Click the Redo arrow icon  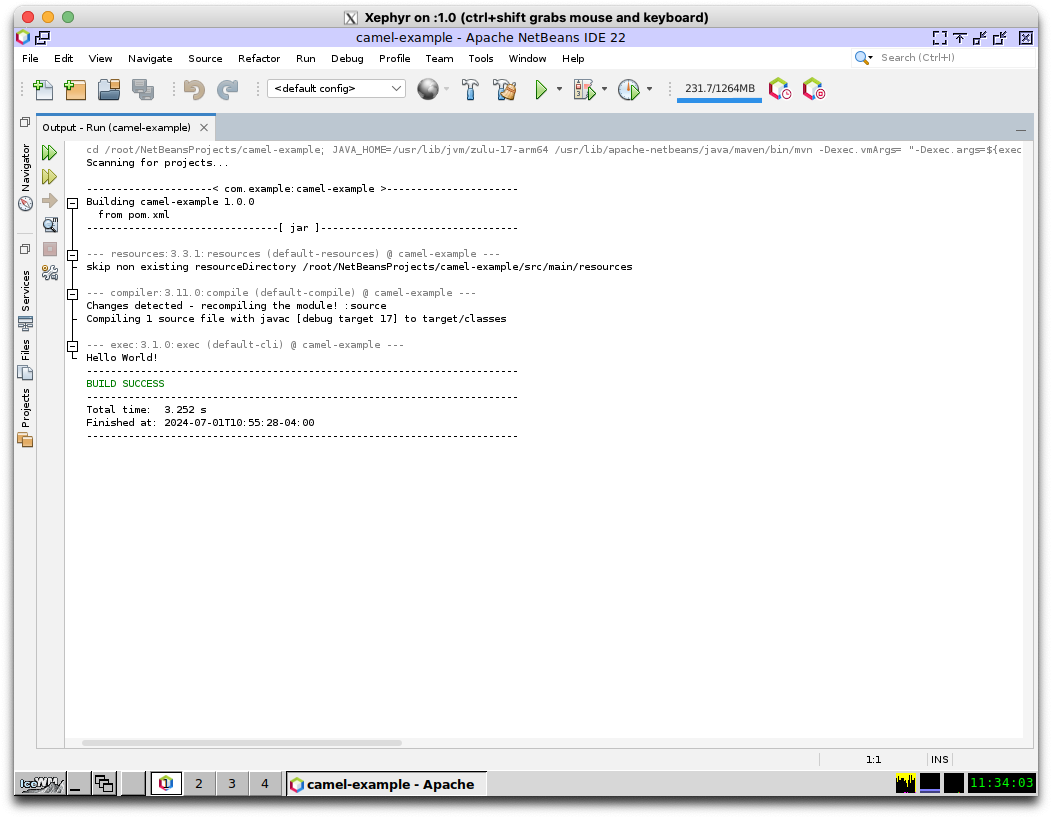(228, 89)
